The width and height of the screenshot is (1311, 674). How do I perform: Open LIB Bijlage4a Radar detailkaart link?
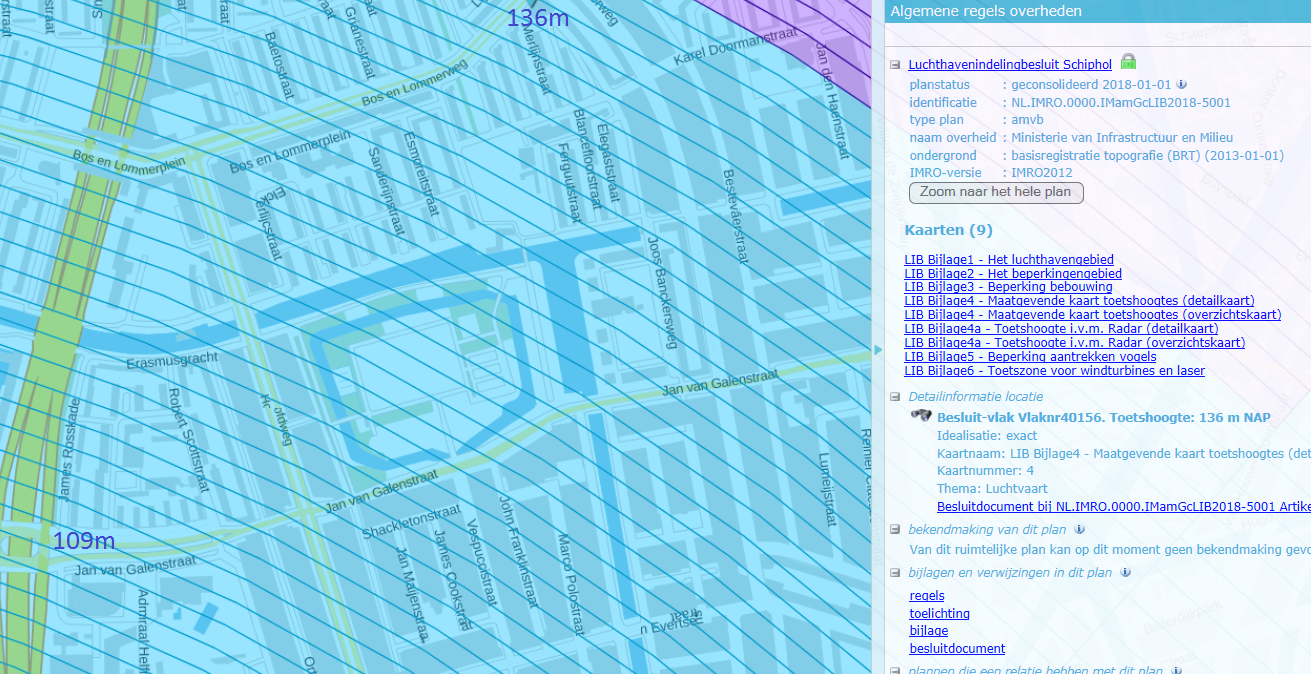[1061, 329]
